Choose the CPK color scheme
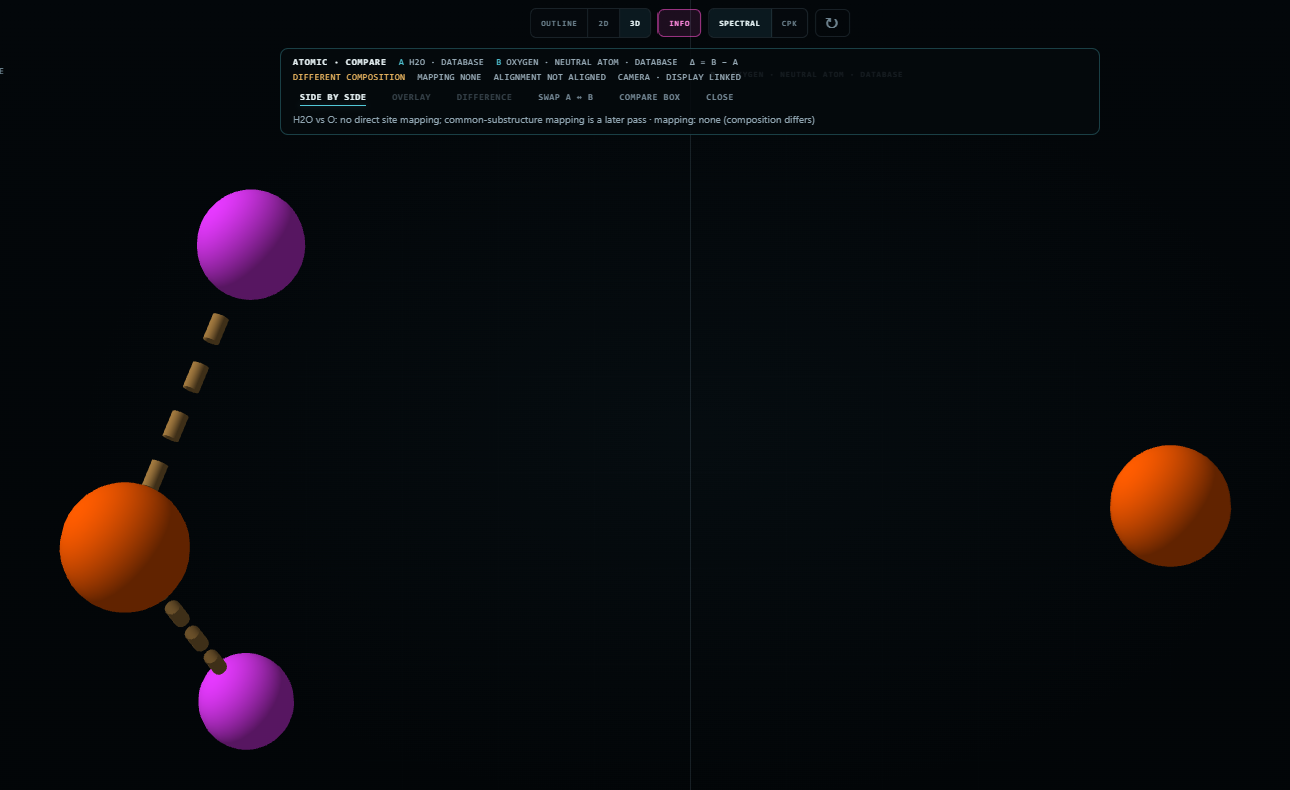The height and width of the screenshot is (790, 1290). (789, 23)
